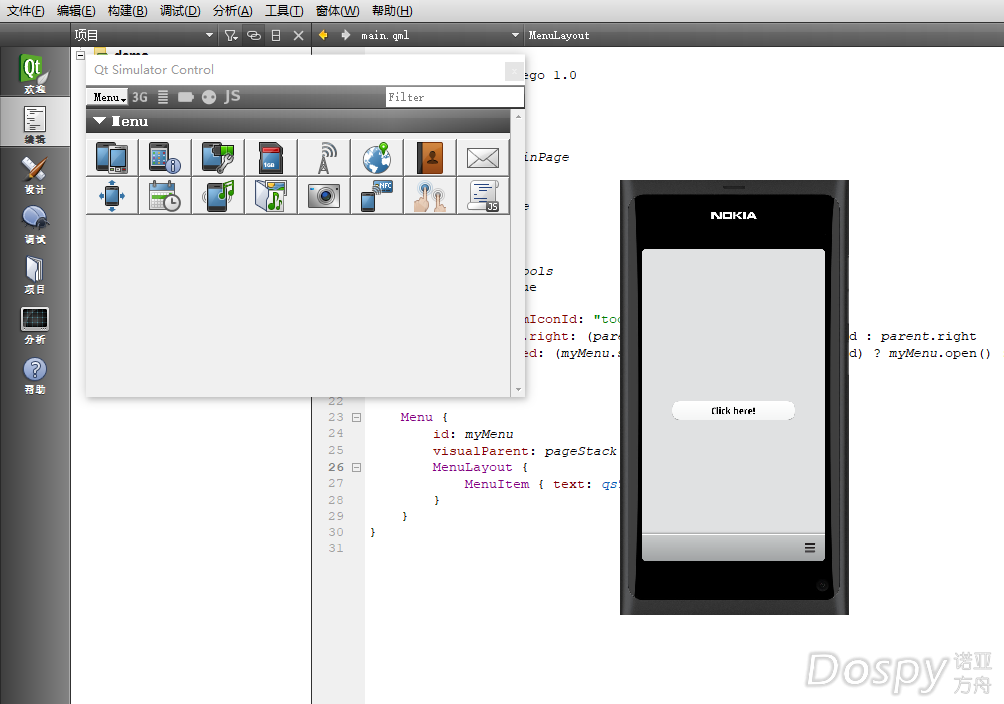Open the antenna tower network icon
Screen dimensions: 1004x704
(x=324, y=158)
